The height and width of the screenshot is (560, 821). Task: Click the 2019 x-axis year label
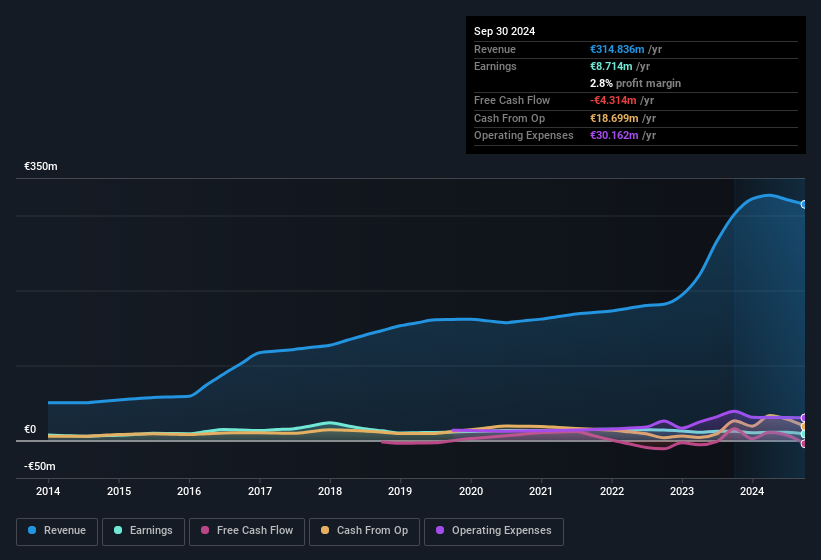pyautogui.click(x=400, y=491)
